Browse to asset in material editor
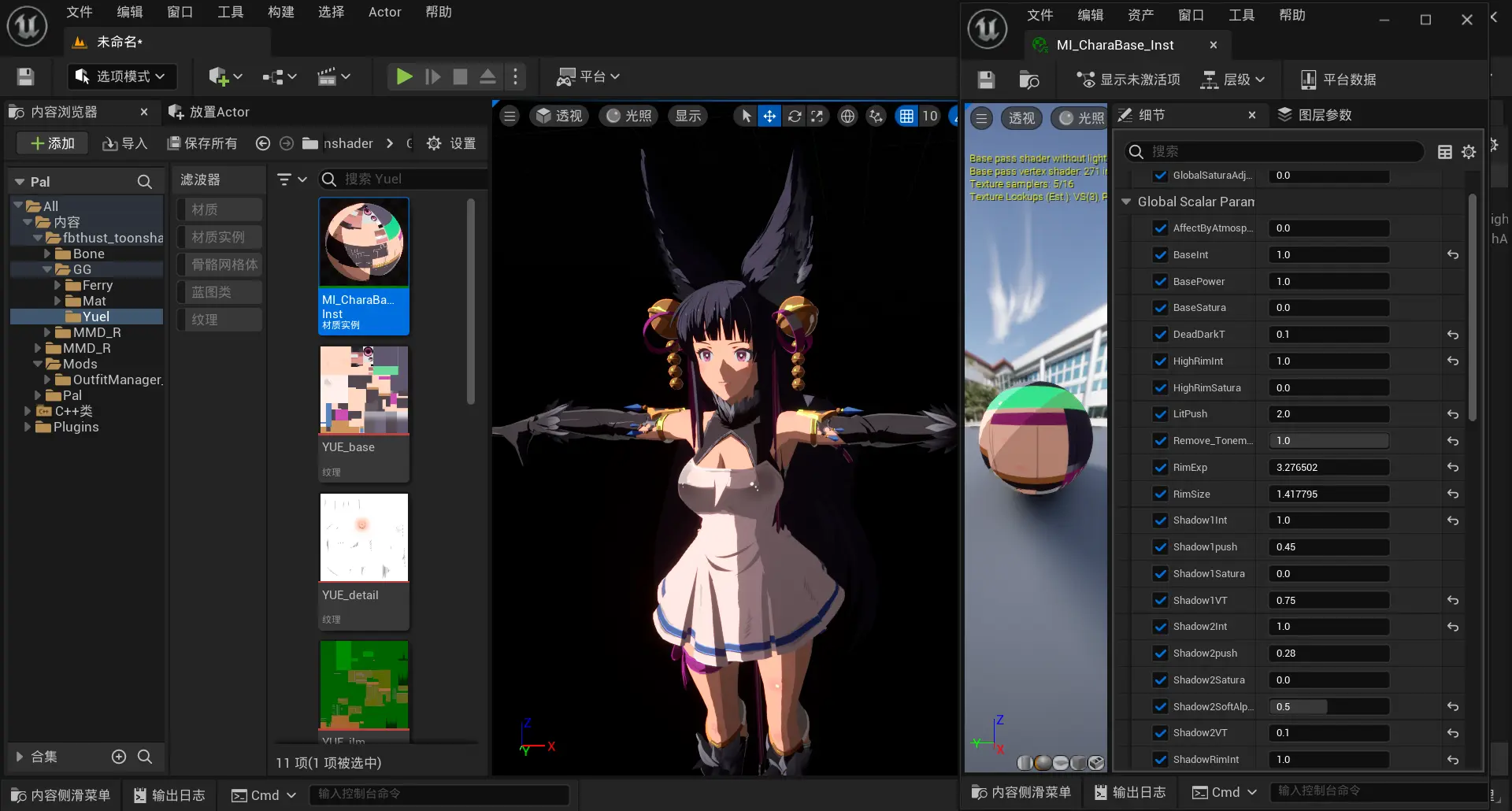 [1028, 80]
